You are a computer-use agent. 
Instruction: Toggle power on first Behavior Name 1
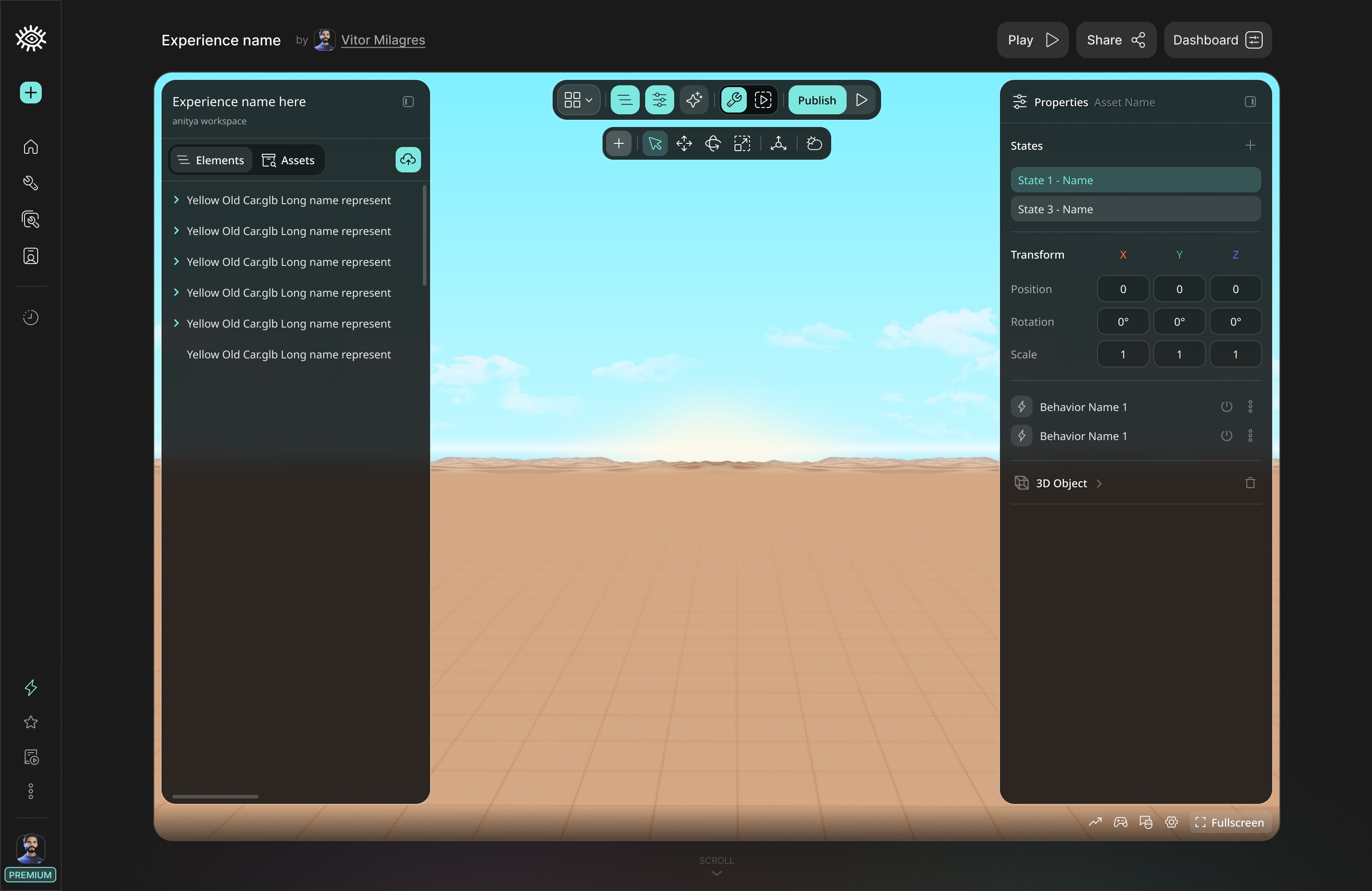coord(1226,407)
